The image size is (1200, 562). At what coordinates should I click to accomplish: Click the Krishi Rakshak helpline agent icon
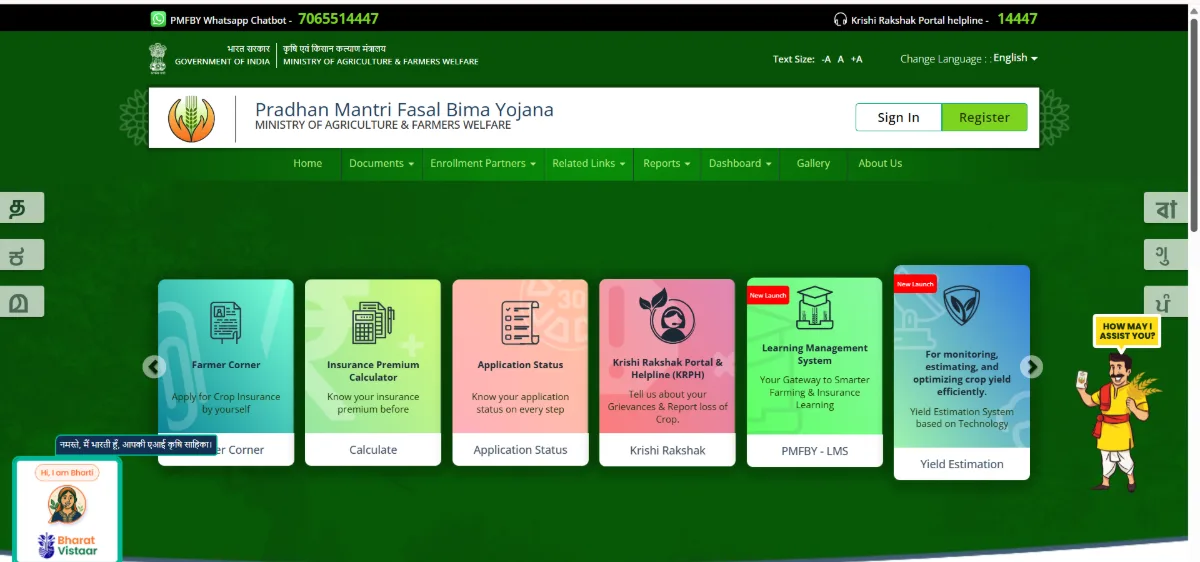(x=667, y=318)
